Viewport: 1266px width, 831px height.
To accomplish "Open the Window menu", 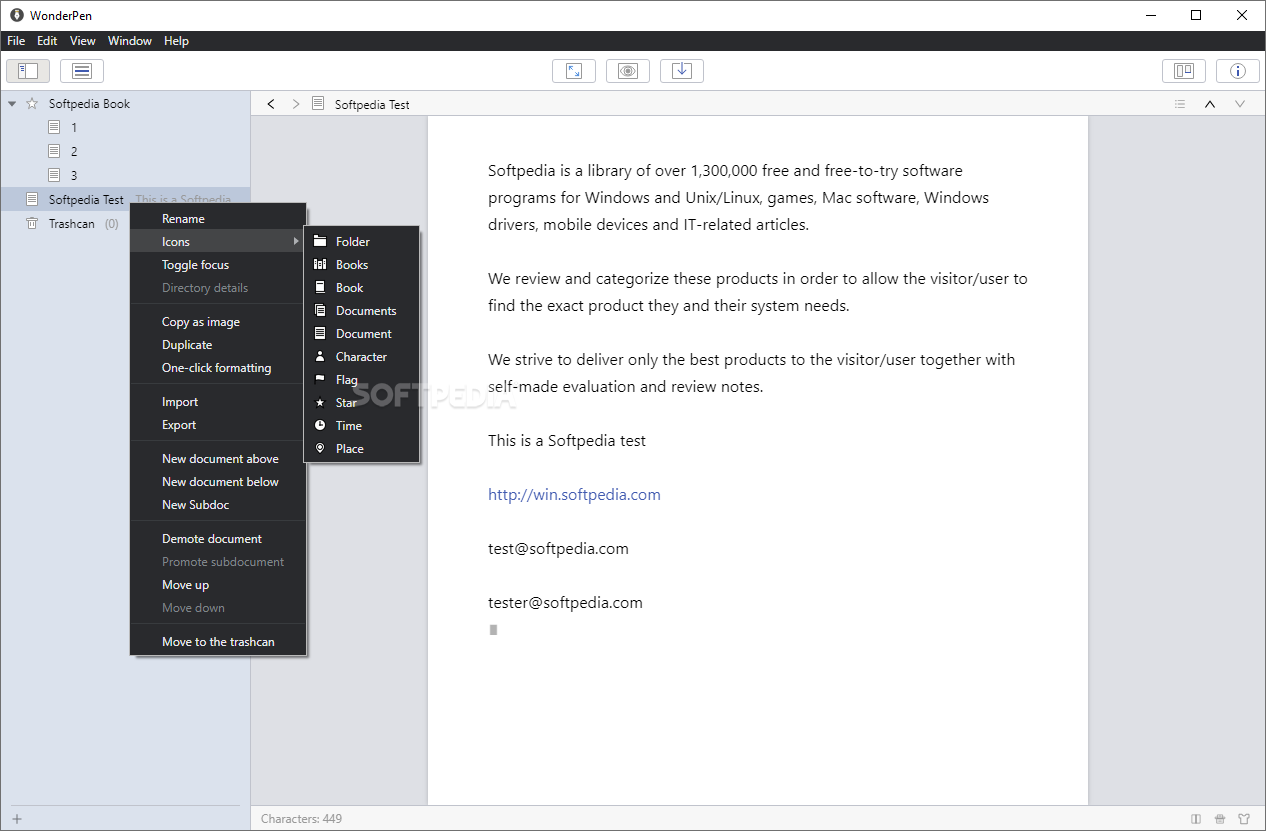I will pyautogui.click(x=130, y=41).
